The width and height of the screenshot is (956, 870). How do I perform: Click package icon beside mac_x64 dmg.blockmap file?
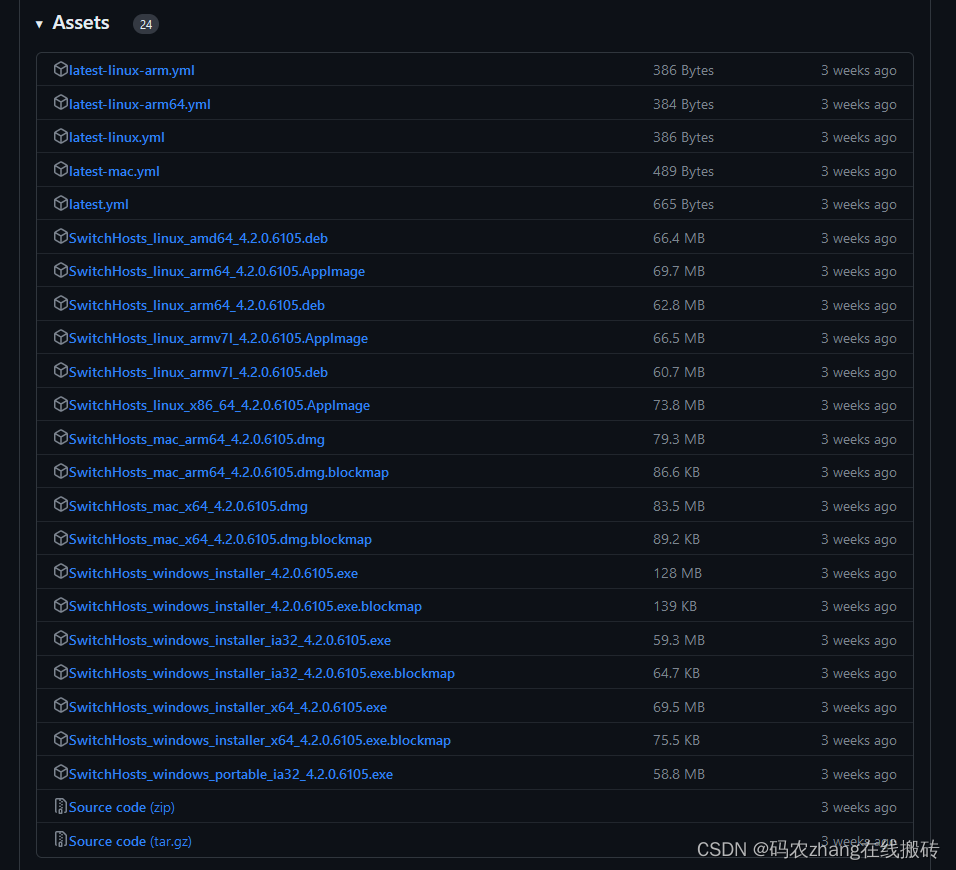click(x=60, y=539)
